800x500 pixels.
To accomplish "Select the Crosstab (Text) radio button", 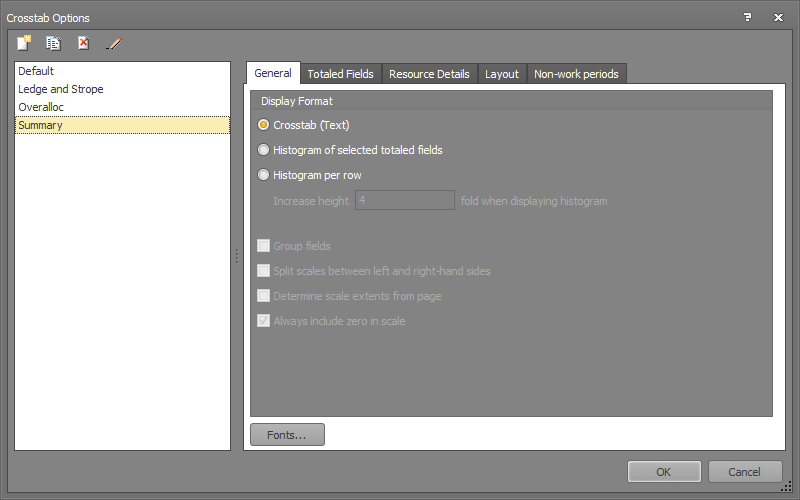I will pyautogui.click(x=264, y=125).
